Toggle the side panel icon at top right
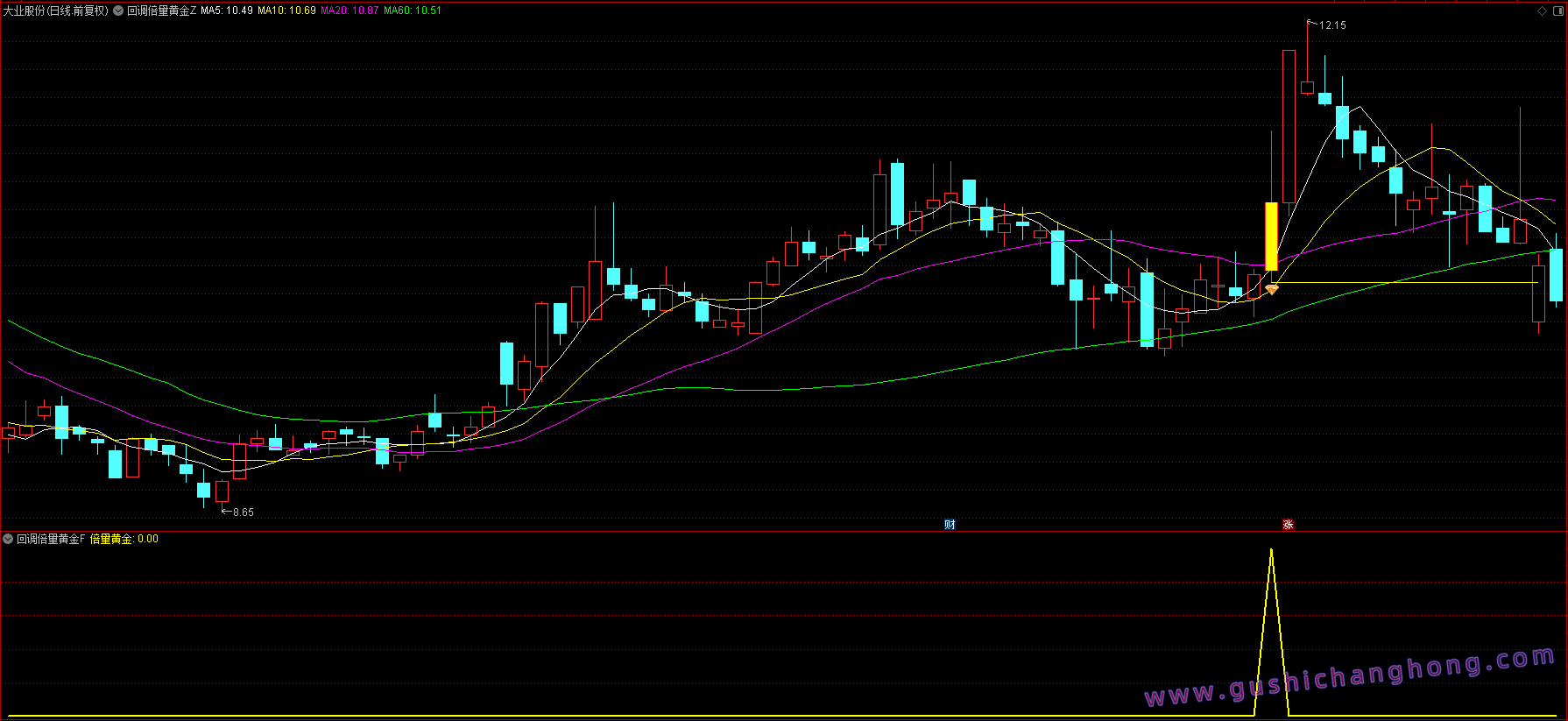Screen dimensions: 1568x721 1557,11
